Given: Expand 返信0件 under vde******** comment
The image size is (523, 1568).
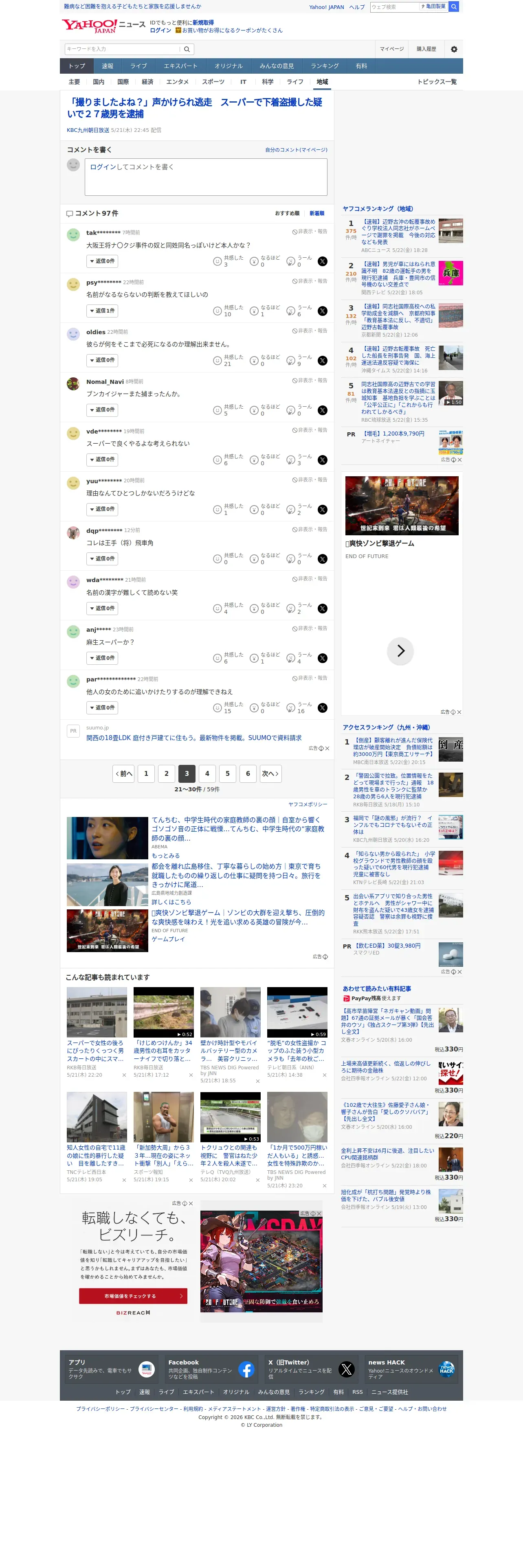Looking at the screenshot, I should coord(102,460).
